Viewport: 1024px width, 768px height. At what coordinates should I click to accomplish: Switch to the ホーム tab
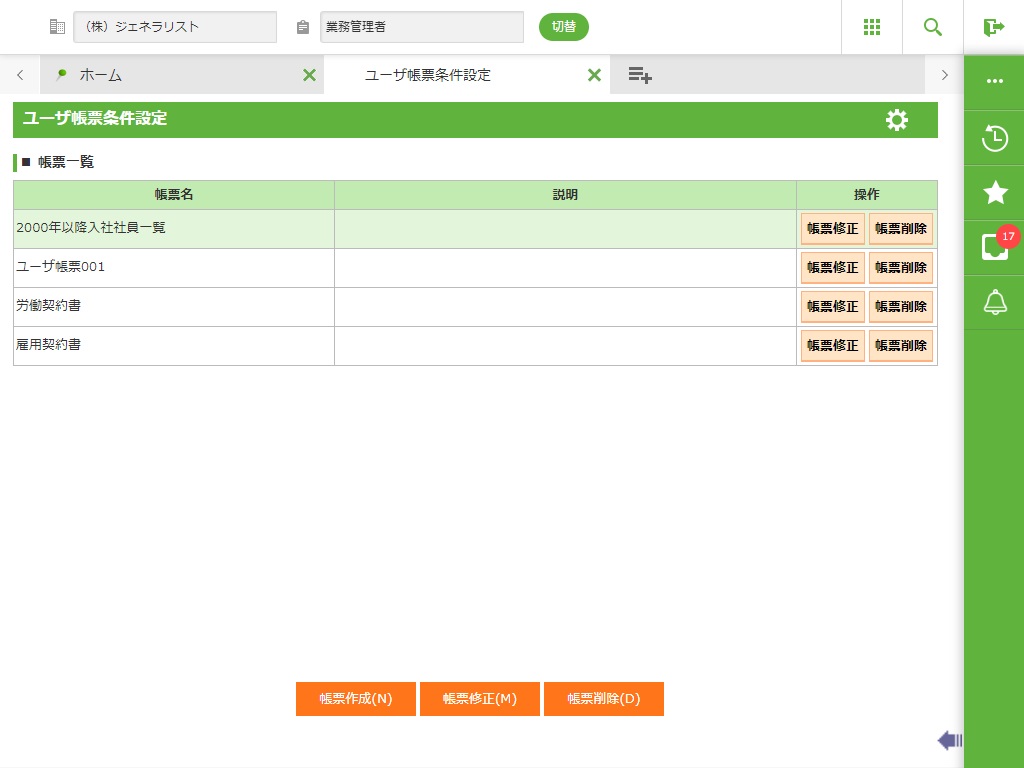coord(100,75)
